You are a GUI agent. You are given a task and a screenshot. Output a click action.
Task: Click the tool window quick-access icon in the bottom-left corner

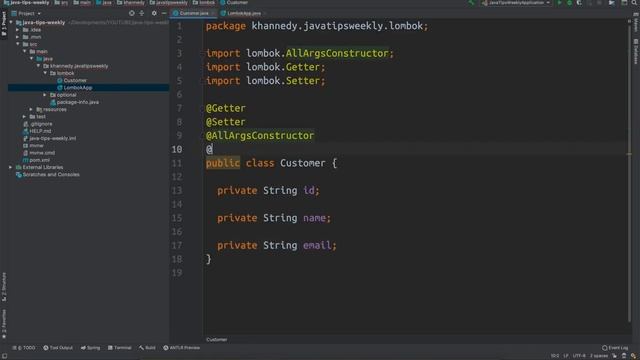pos(4,356)
